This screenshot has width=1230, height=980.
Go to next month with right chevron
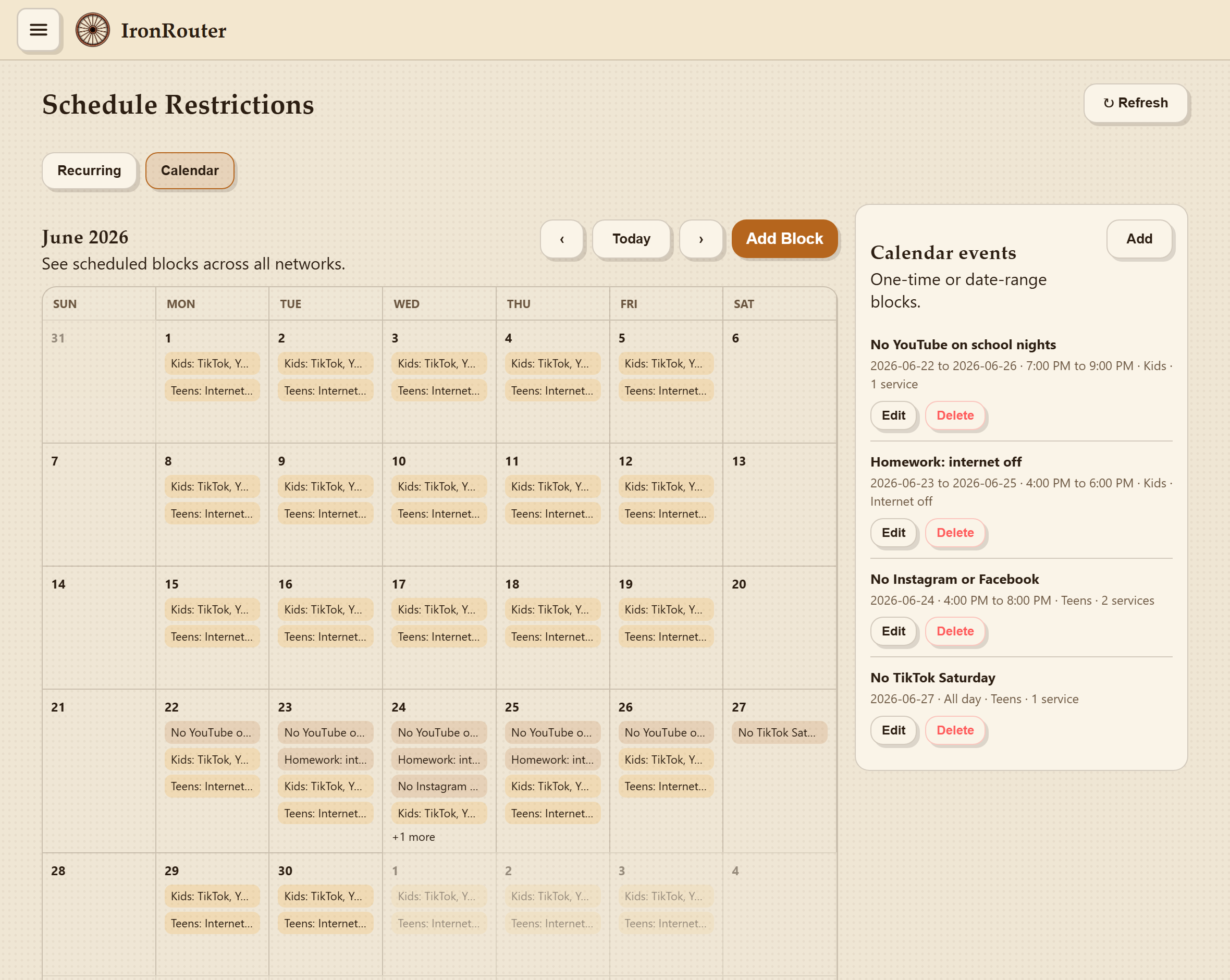pyautogui.click(x=701, y=239)
